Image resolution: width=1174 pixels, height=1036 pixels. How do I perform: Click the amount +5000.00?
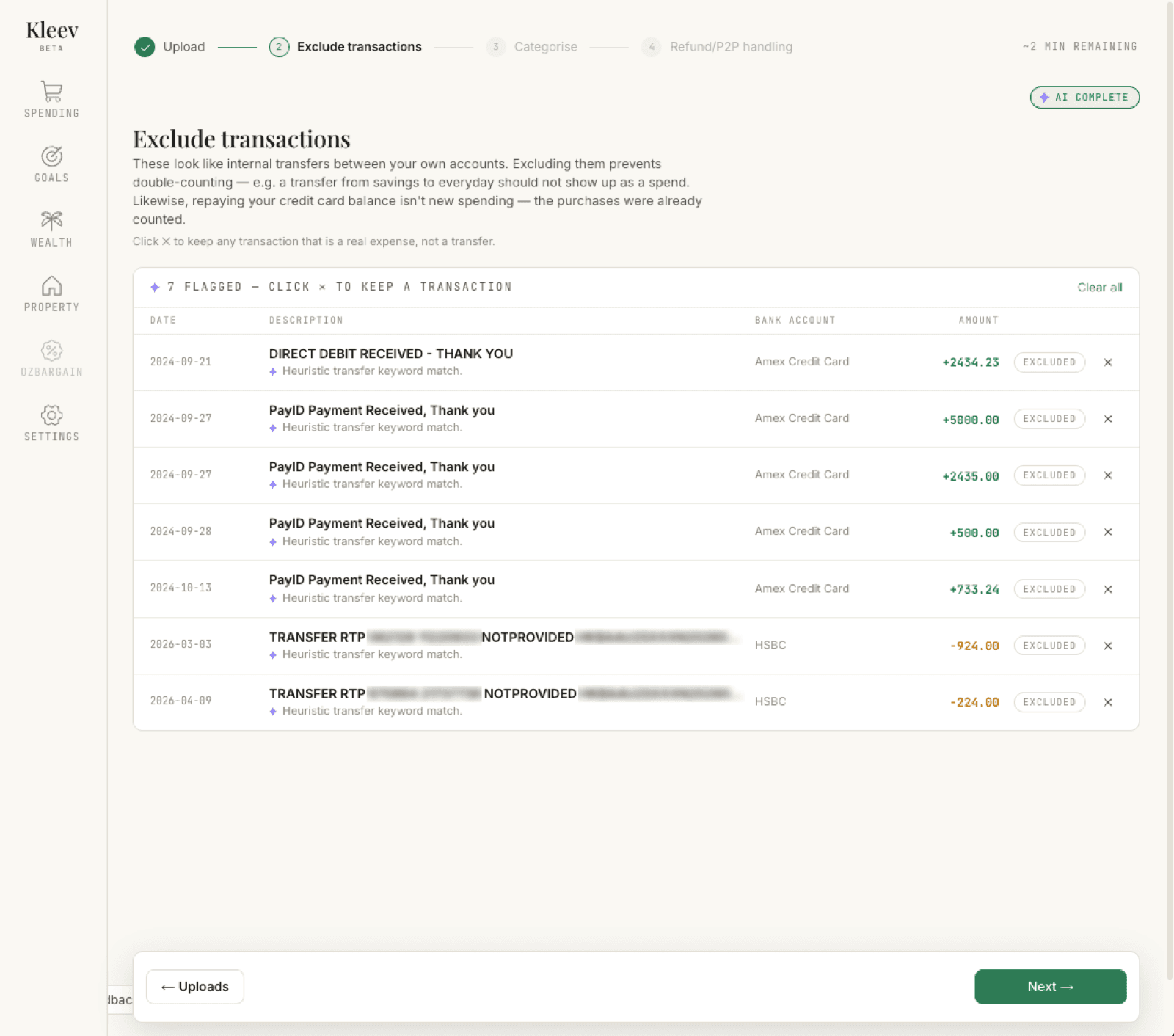click(x=970, y=420)
